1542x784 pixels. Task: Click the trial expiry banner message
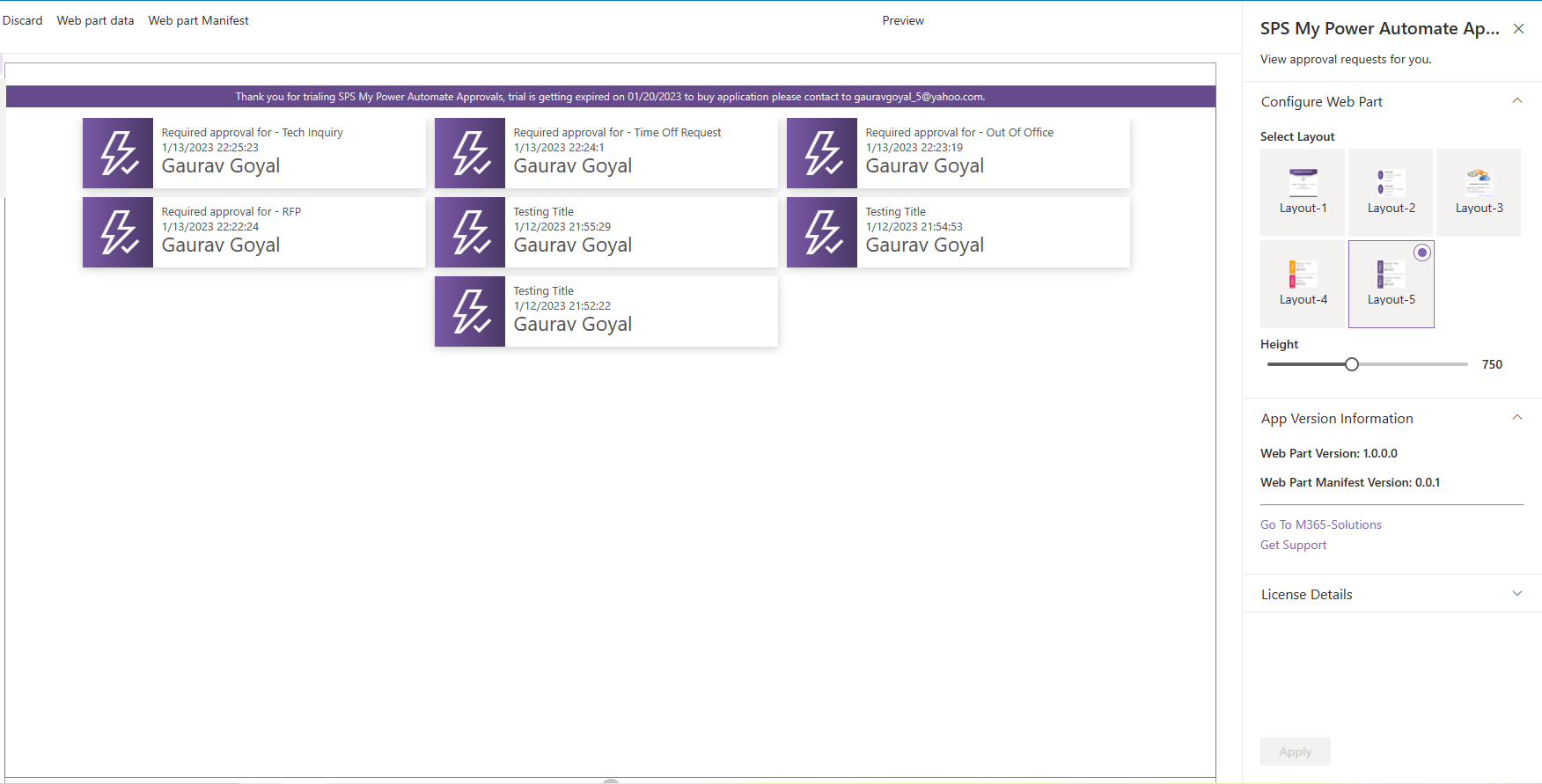pos(610,97)
